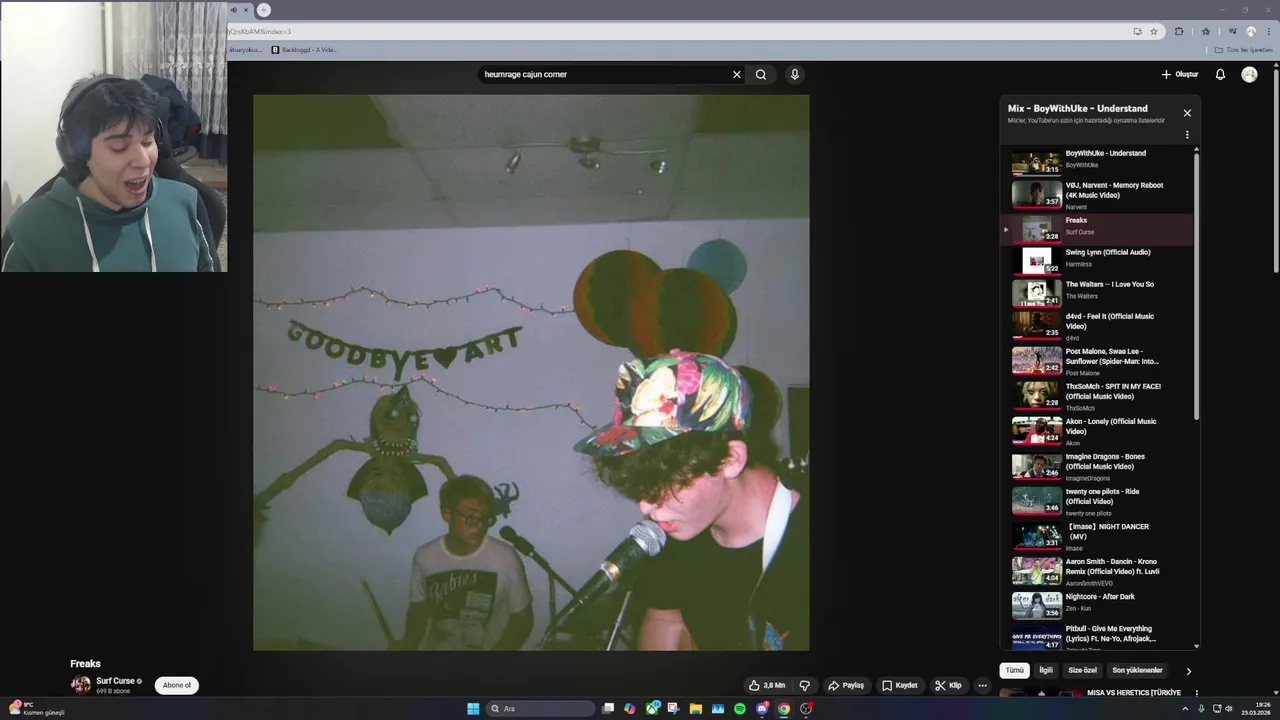Share the video with Paylaş
Image resolution: width=1280 pixels, height=720 pixels.
point(846,685)
